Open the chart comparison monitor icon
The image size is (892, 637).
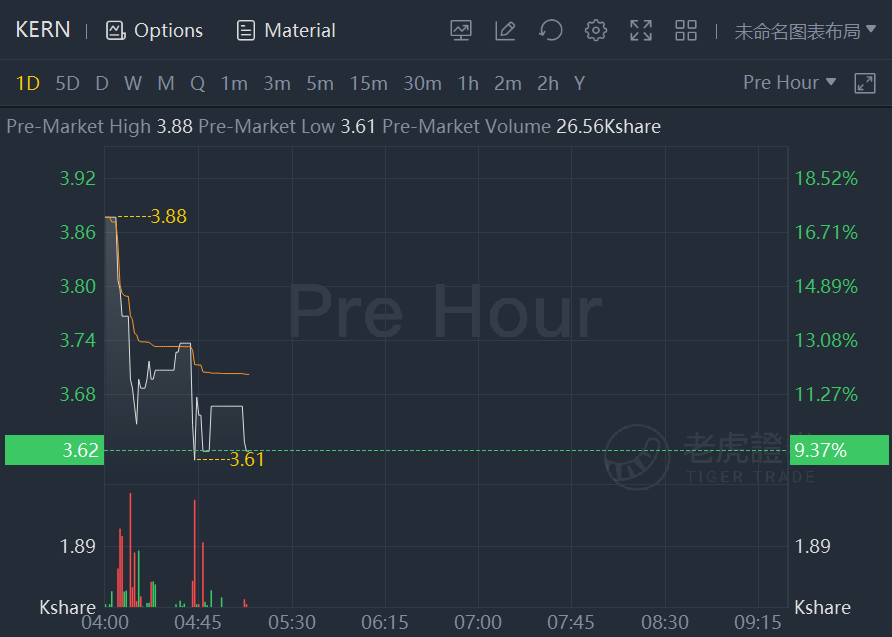coord(461,30)
